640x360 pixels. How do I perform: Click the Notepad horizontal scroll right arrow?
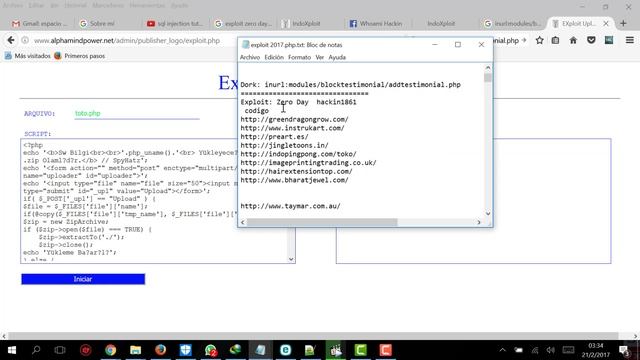click(x=479, y=222)
